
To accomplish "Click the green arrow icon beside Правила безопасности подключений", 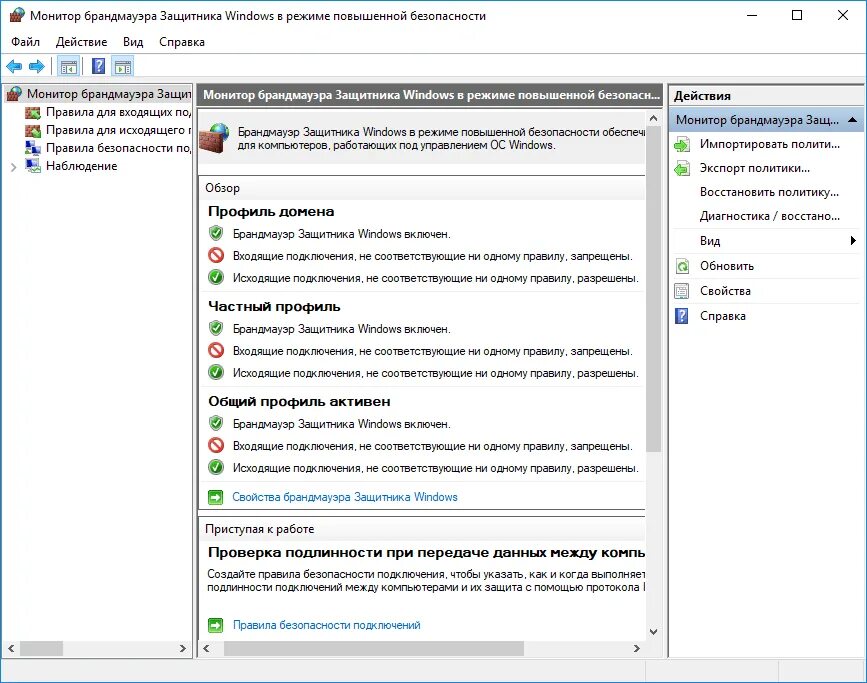I will click(216, 625).
